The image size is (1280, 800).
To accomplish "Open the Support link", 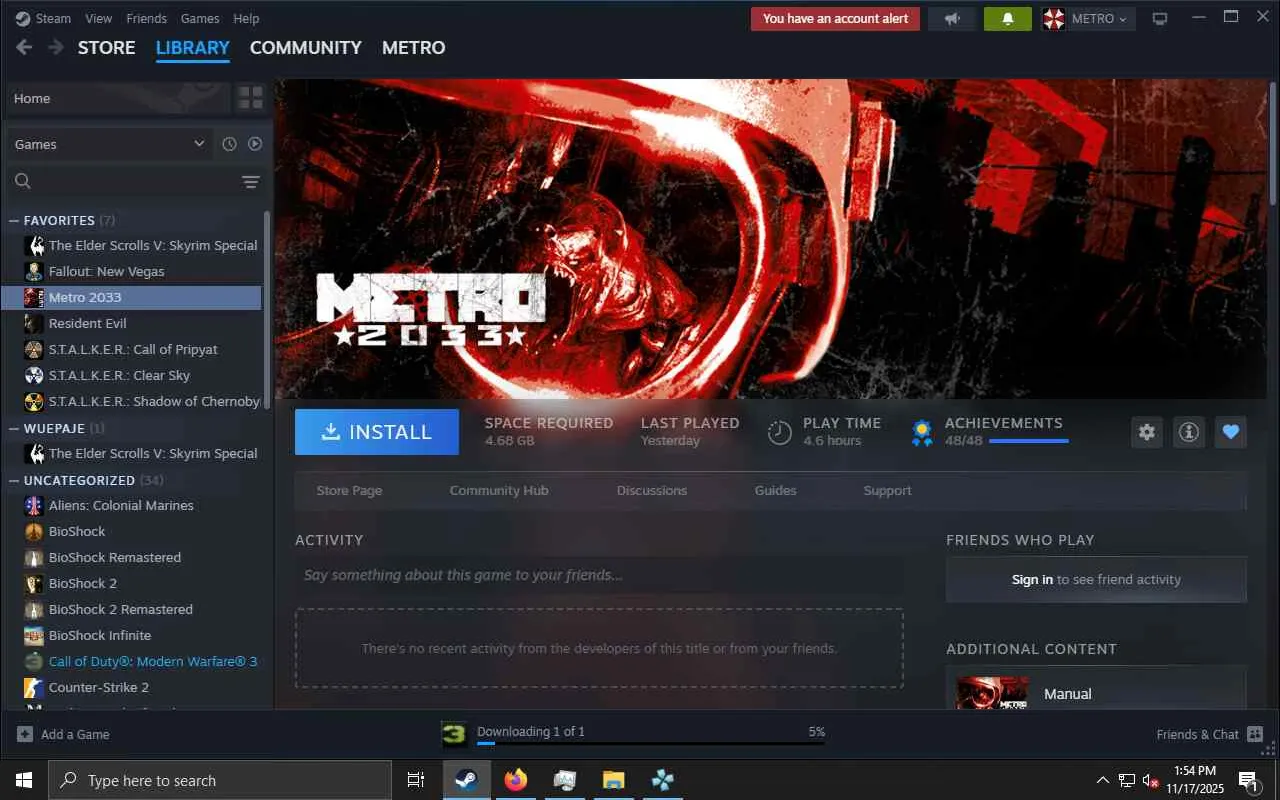I will pyautogui.click(x=888, y=491).
